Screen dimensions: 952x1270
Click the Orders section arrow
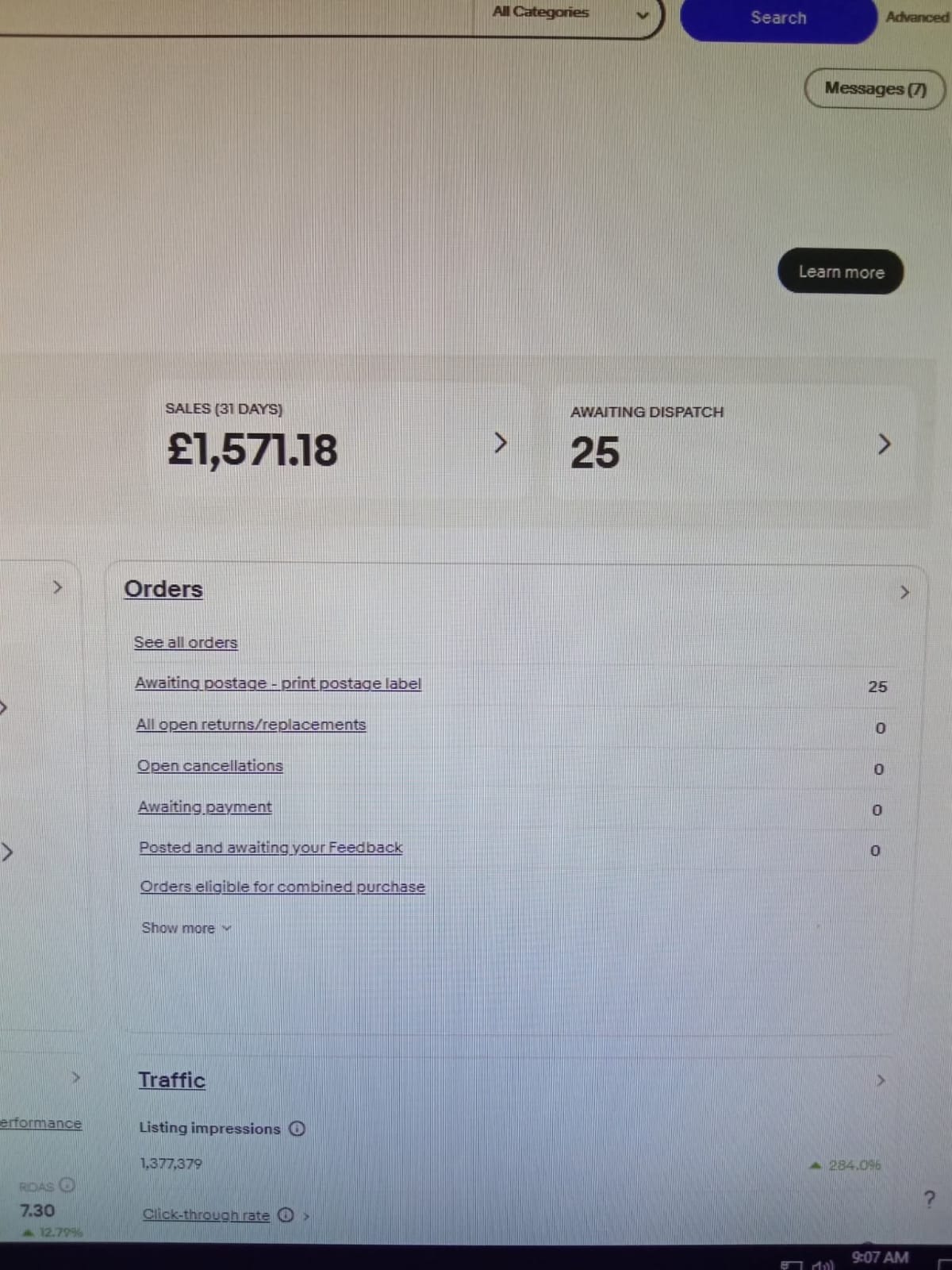(x=904, y=593)
